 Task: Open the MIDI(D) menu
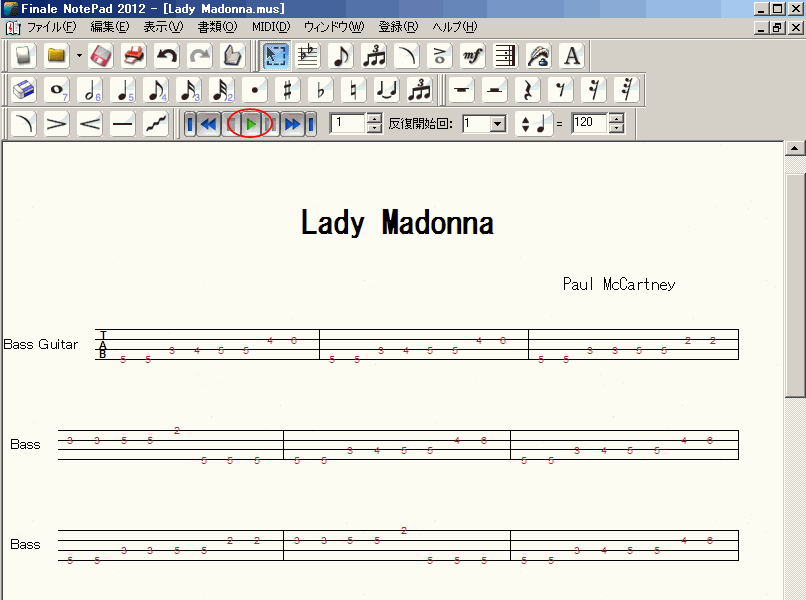tap(271, 27)
